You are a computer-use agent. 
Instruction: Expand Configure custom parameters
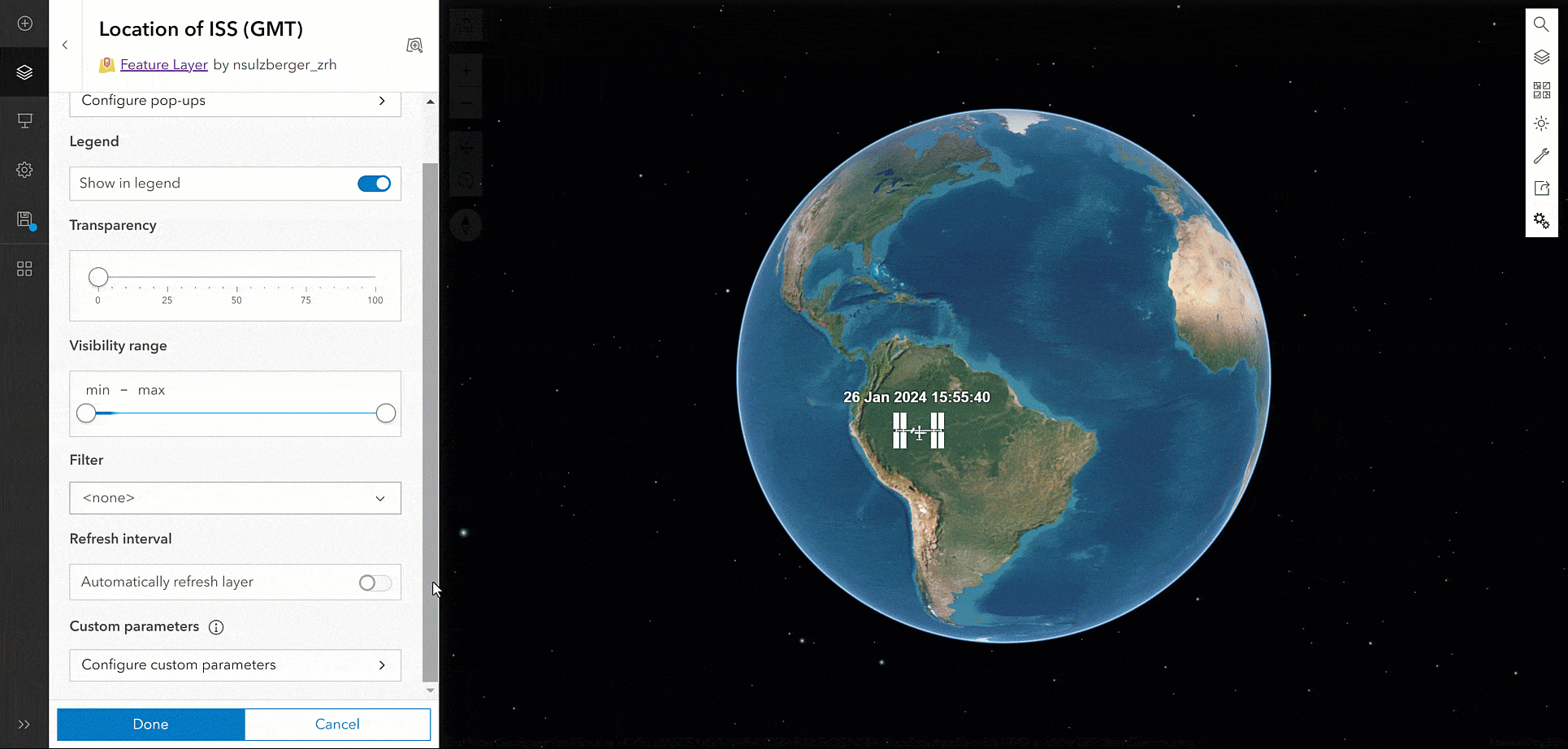point(235,665)
